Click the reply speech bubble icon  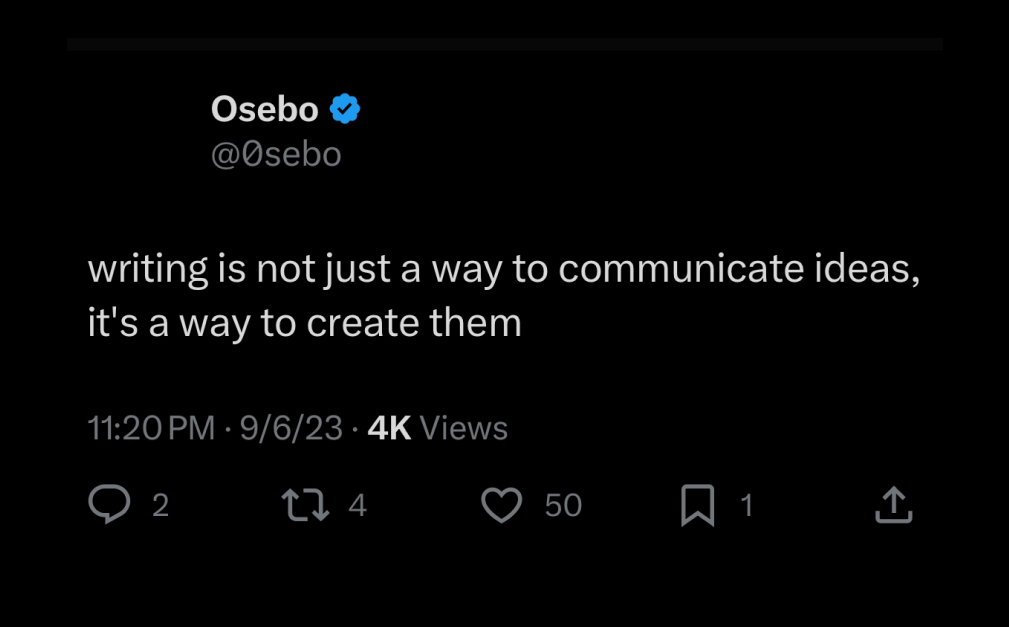(x=109, y=505)
